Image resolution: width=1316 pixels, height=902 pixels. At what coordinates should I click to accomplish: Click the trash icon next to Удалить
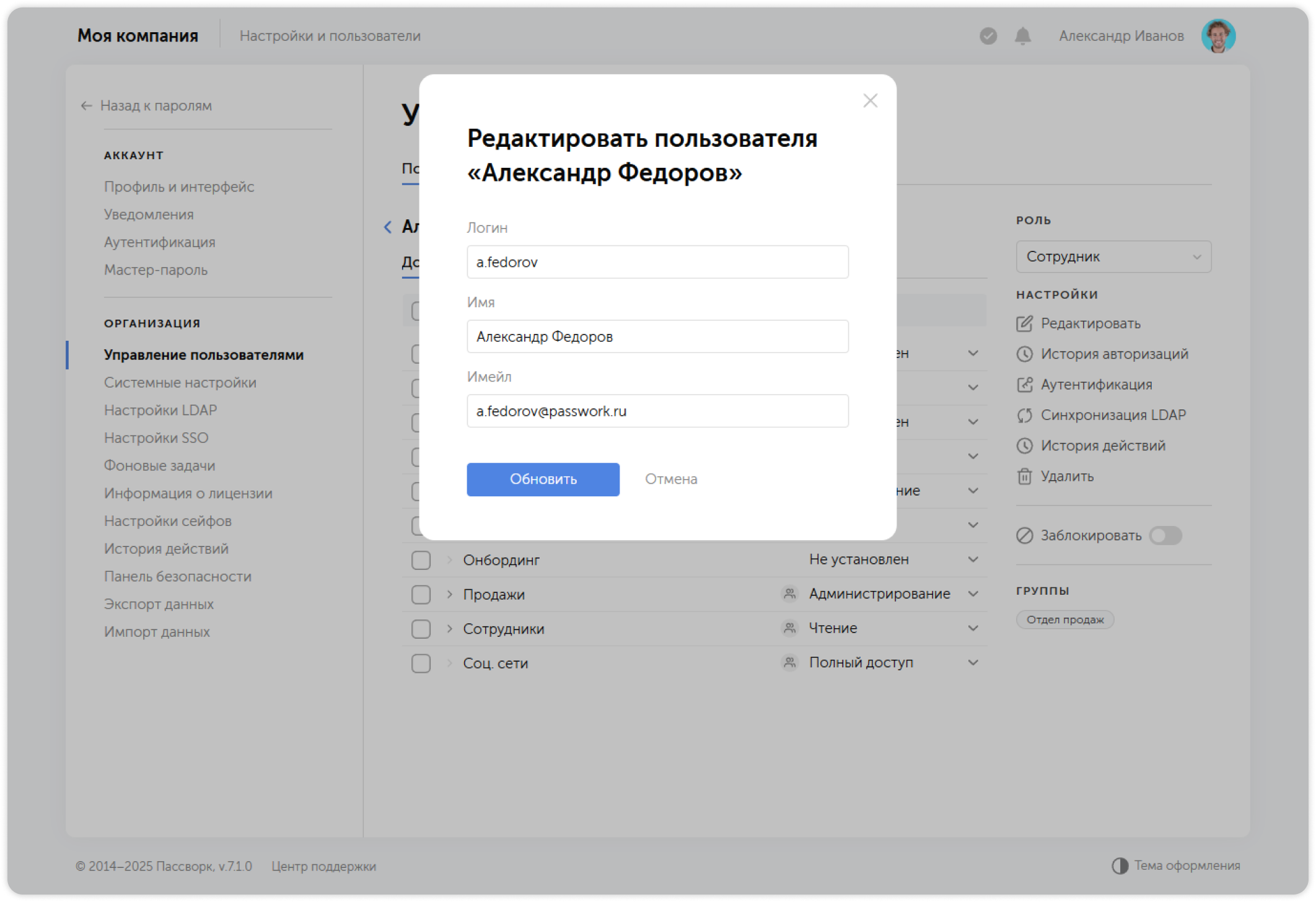(x=1025, y=476)
